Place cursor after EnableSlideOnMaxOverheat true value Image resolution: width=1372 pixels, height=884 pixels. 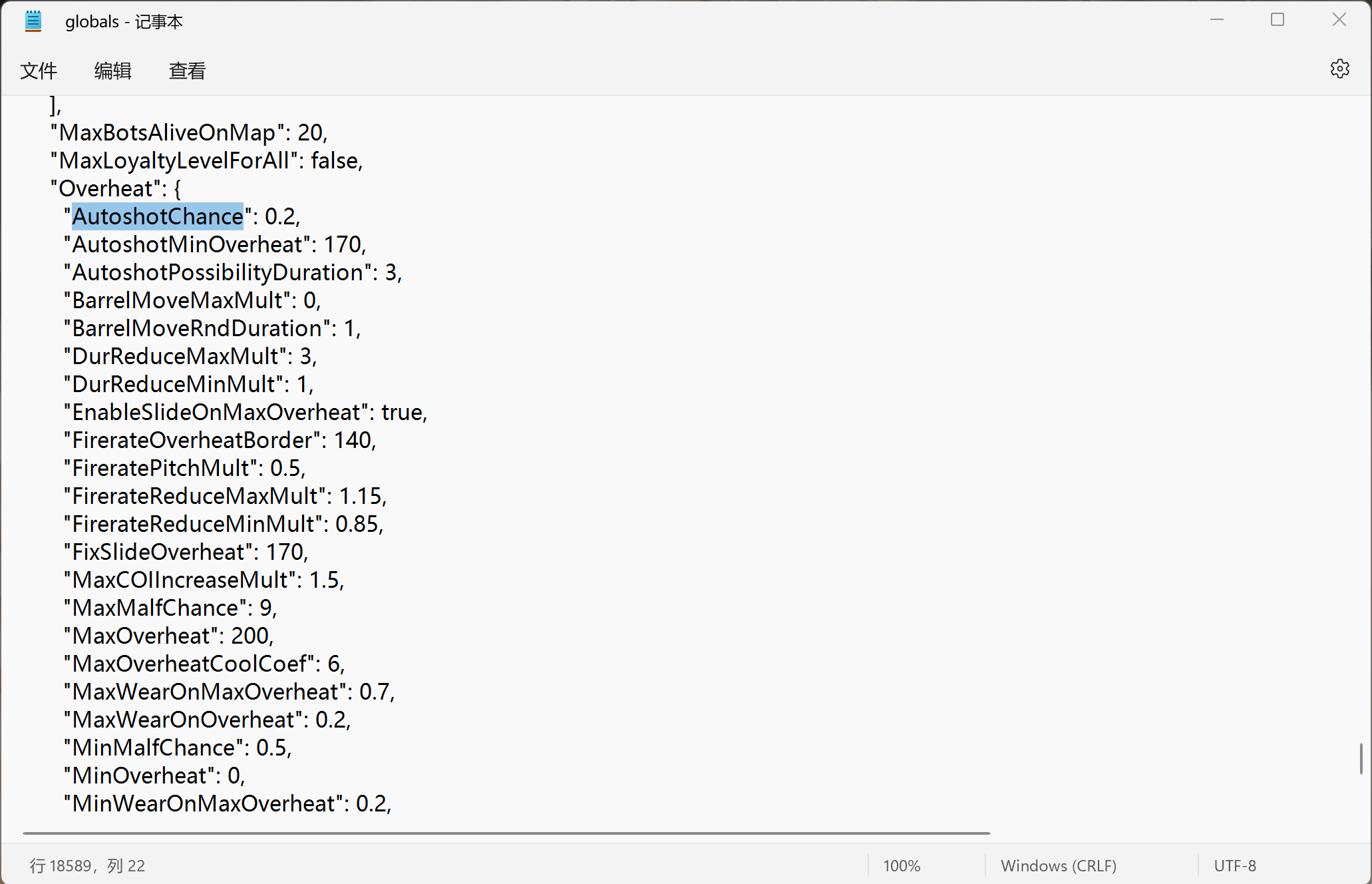coord(423,412)
